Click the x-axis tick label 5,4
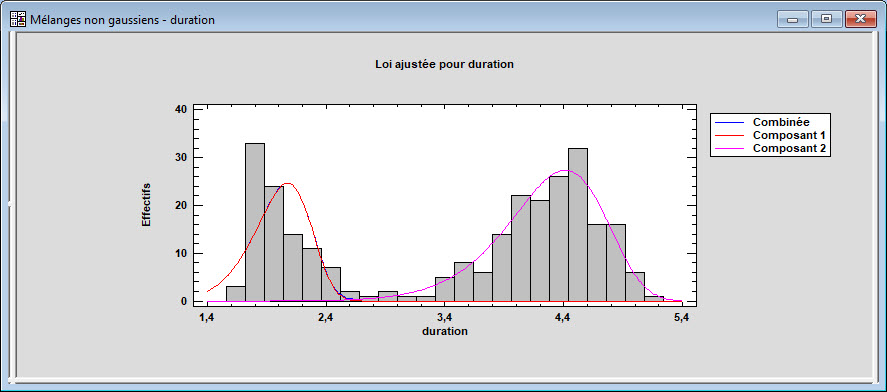Viewport: 887px width, 392px height. coord(682,318)
